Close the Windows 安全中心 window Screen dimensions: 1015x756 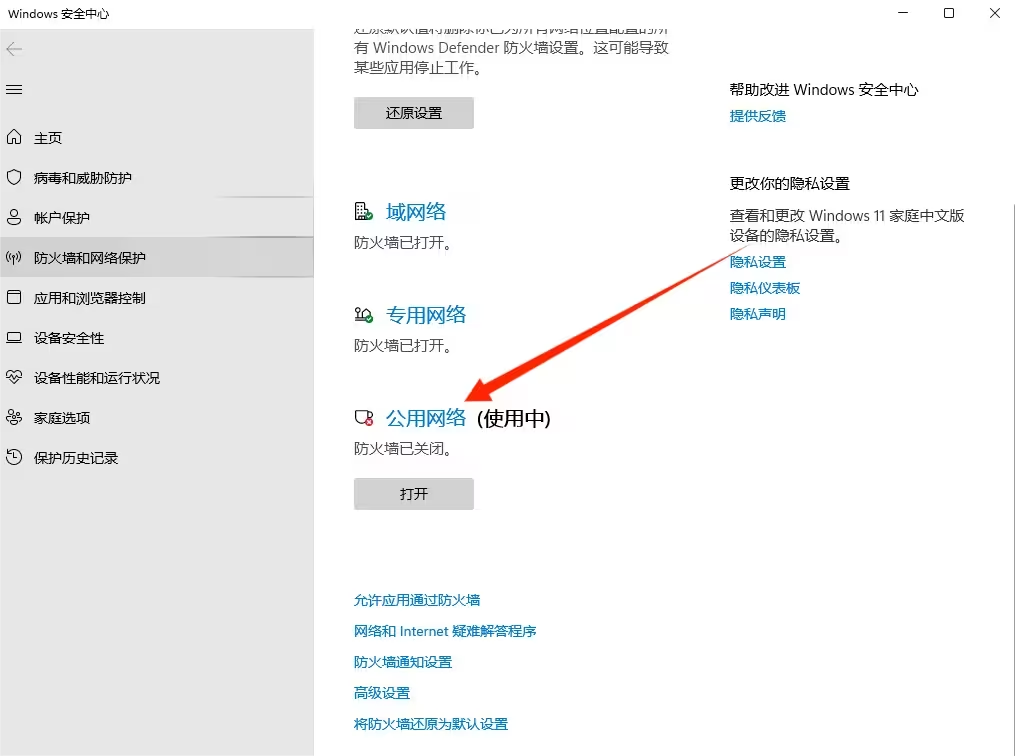(994, 13)
